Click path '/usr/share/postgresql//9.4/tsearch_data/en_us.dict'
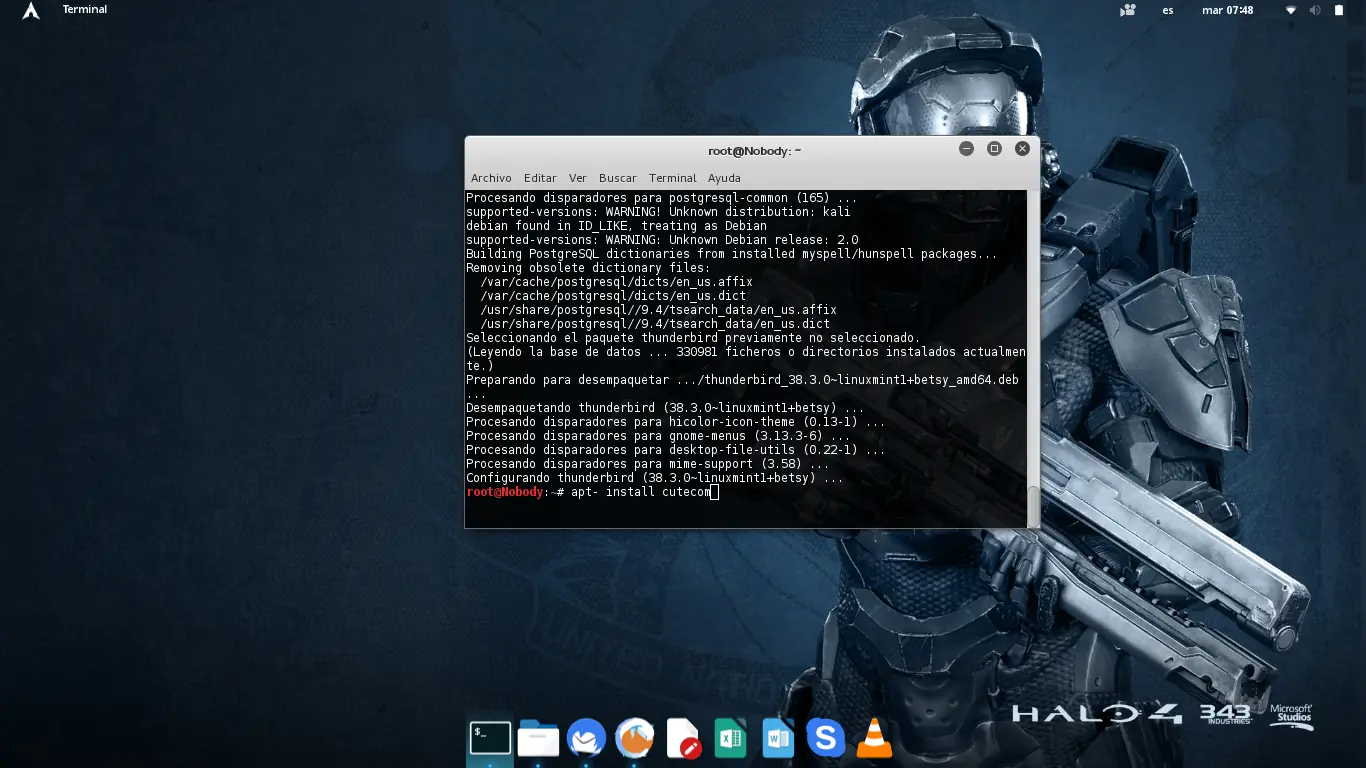 (655, 324)
